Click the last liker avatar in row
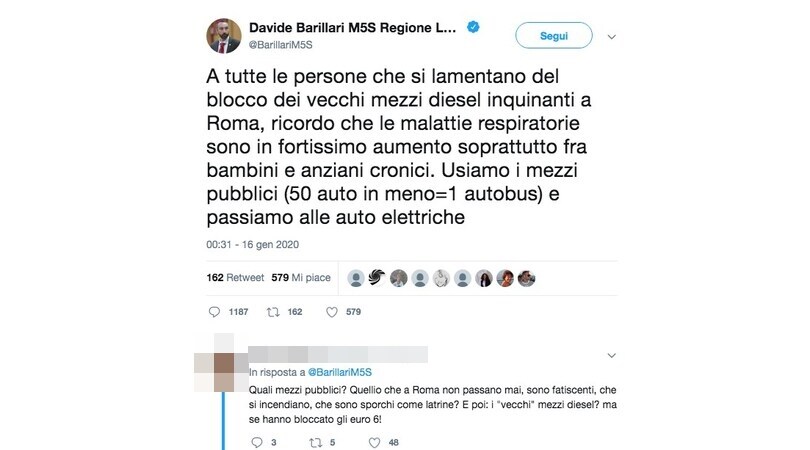810x450 pixels. coord(526,278)
